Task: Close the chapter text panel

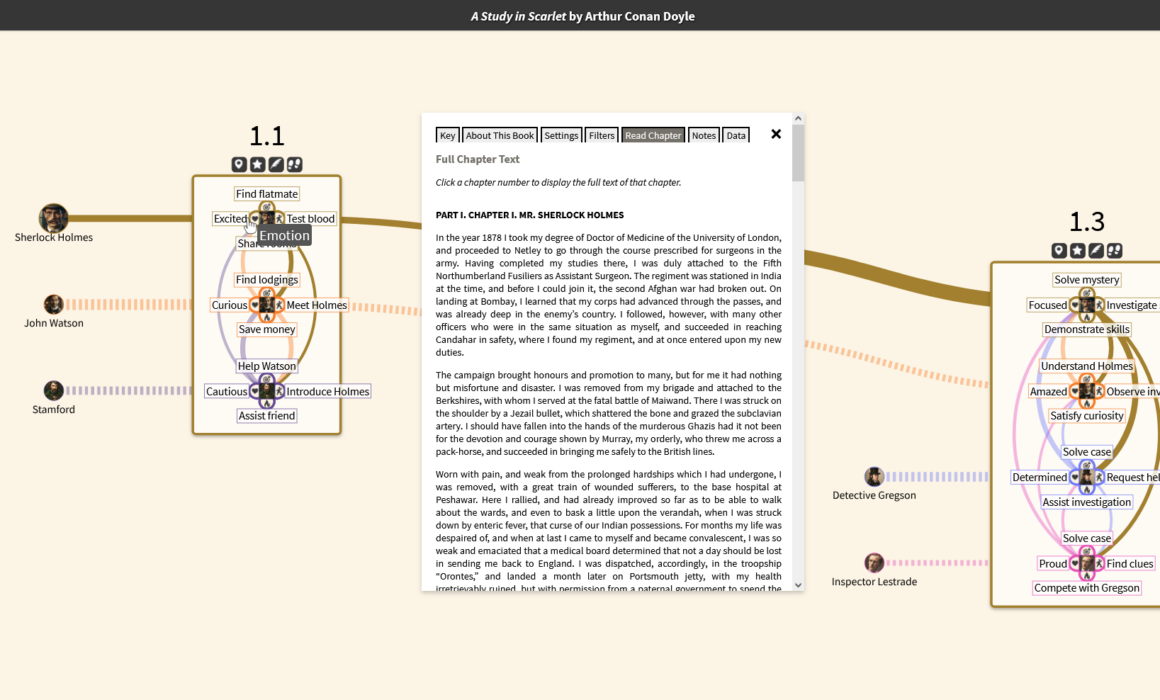Action: [775, 134]
